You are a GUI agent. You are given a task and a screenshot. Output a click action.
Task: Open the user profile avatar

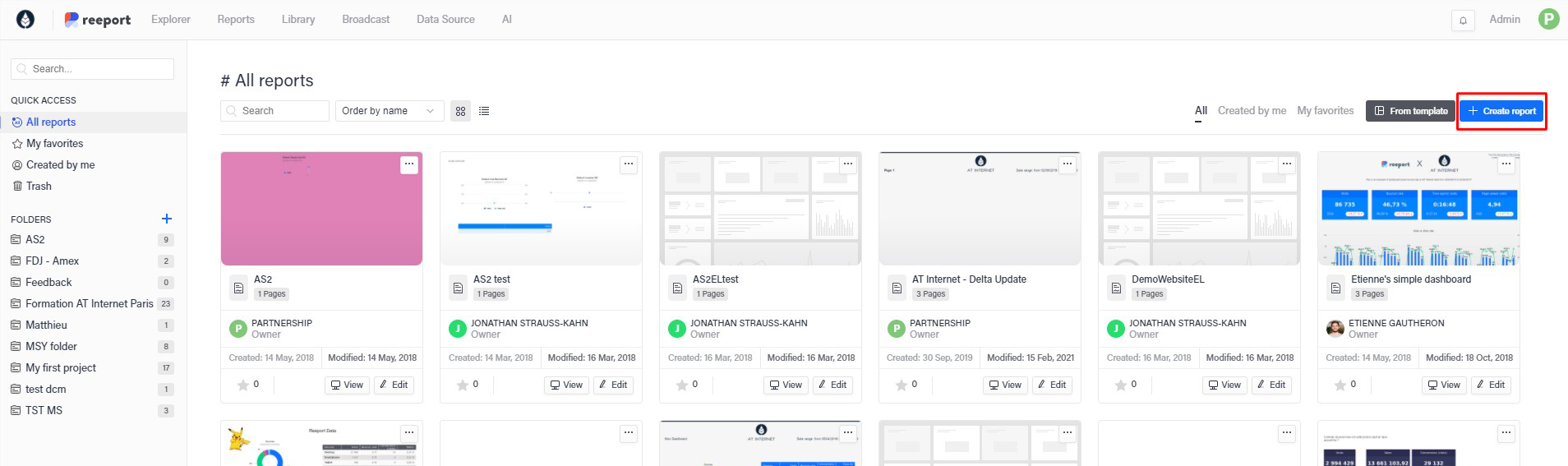click(1548, 20)
